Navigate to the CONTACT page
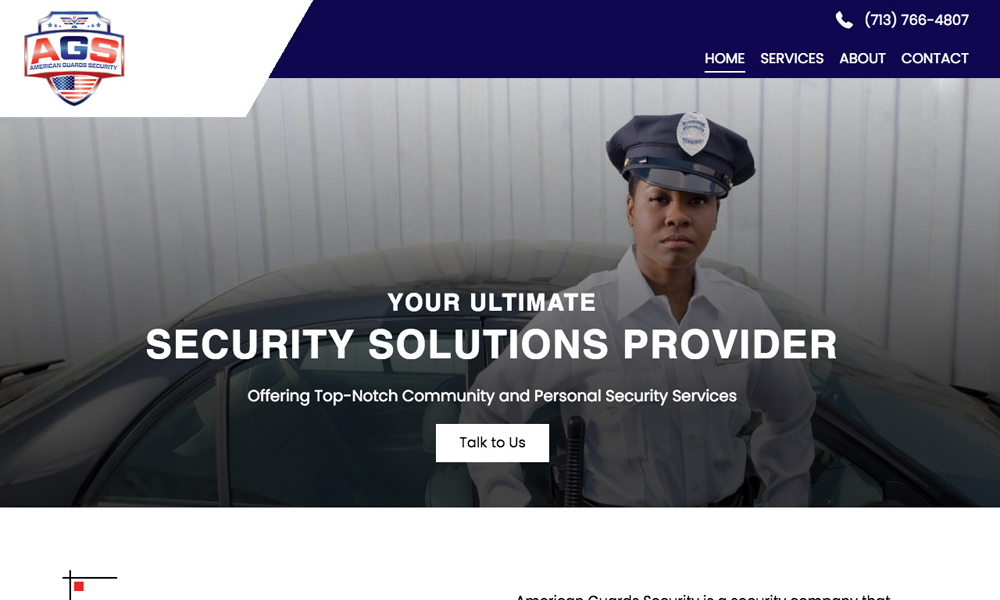This screenshot has height=600, width=1000. click(934, 59)
